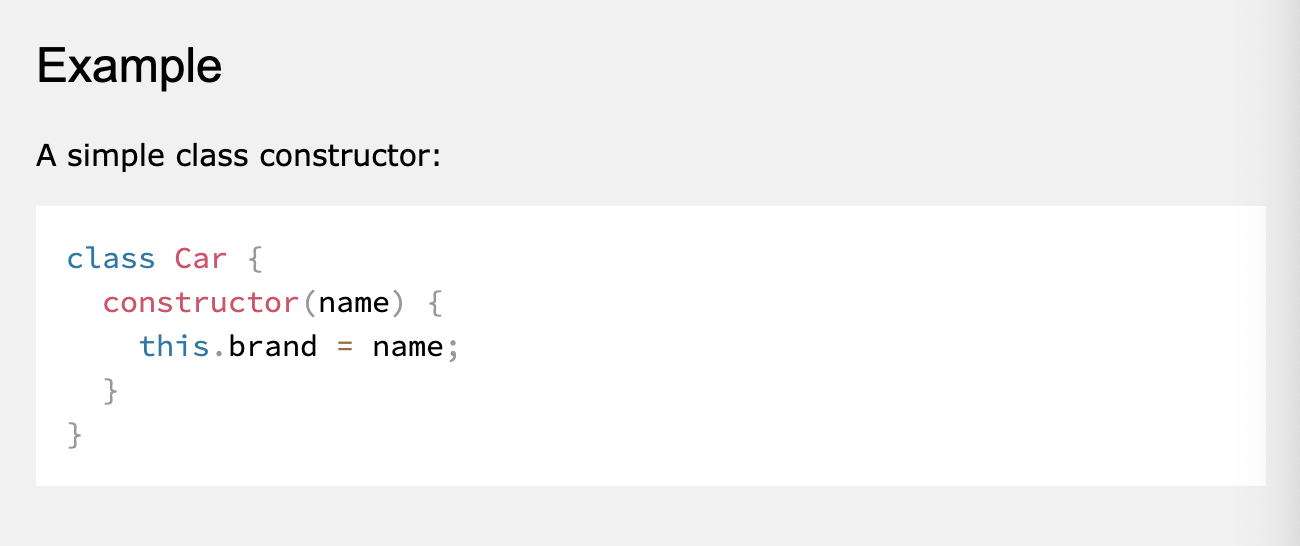The image size is (1300, 546).
Task: Click the red "constructor" keyword in code
Action: click(x=201, y=302)
